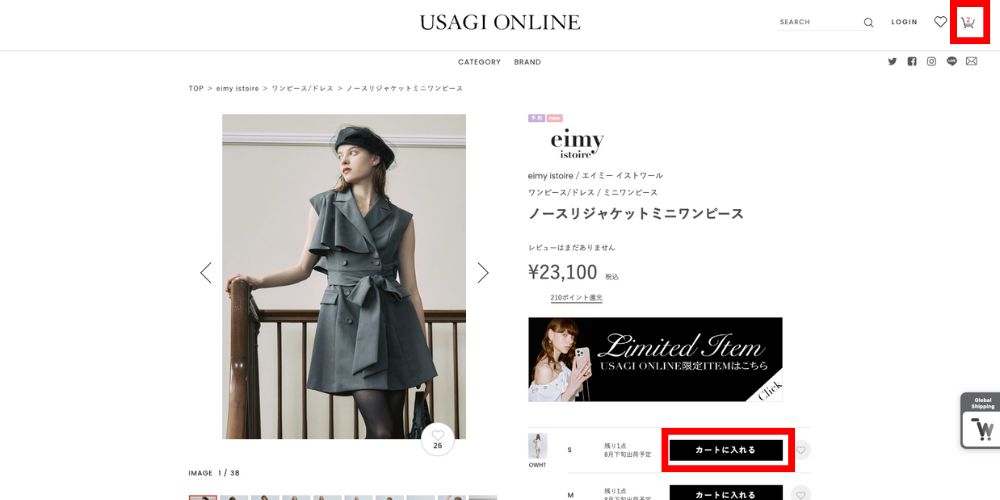Click the SEARCH input field
Viewport: 1000px width, 500px height.
820,22
